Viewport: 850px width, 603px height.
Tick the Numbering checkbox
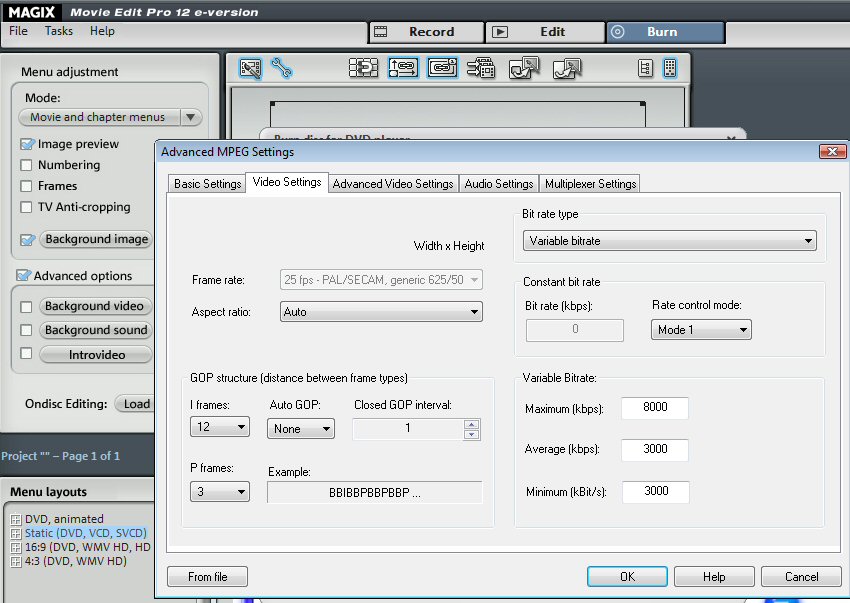[x=26, y=165]
